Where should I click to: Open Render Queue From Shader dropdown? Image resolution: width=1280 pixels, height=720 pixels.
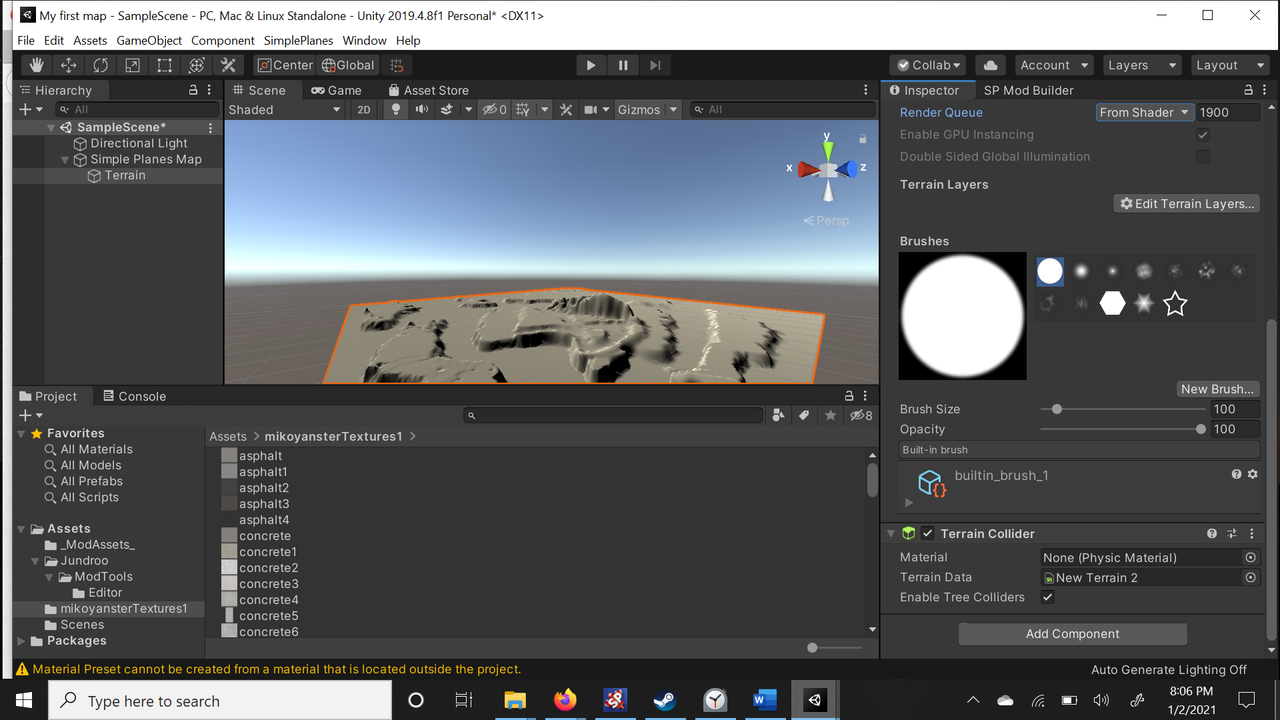1144,112
